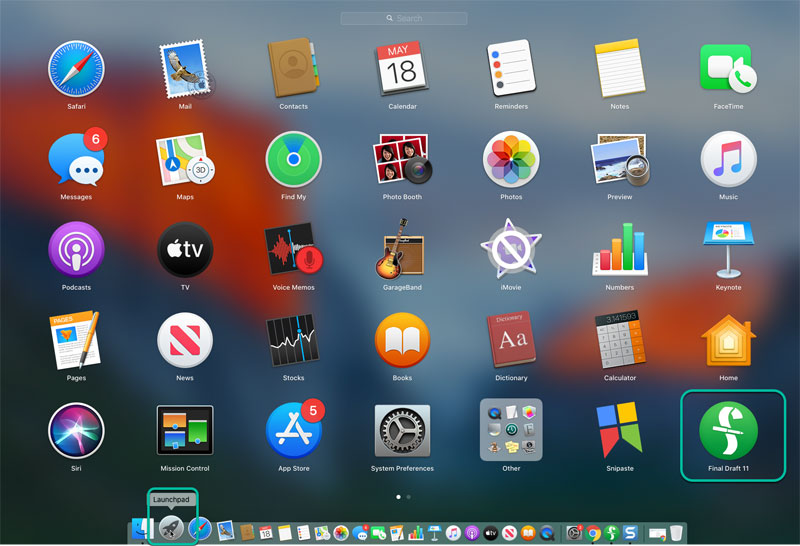Open Mail stamp icon in the Dock
This screenshot has height=546, width=800.
pos(225,531)
